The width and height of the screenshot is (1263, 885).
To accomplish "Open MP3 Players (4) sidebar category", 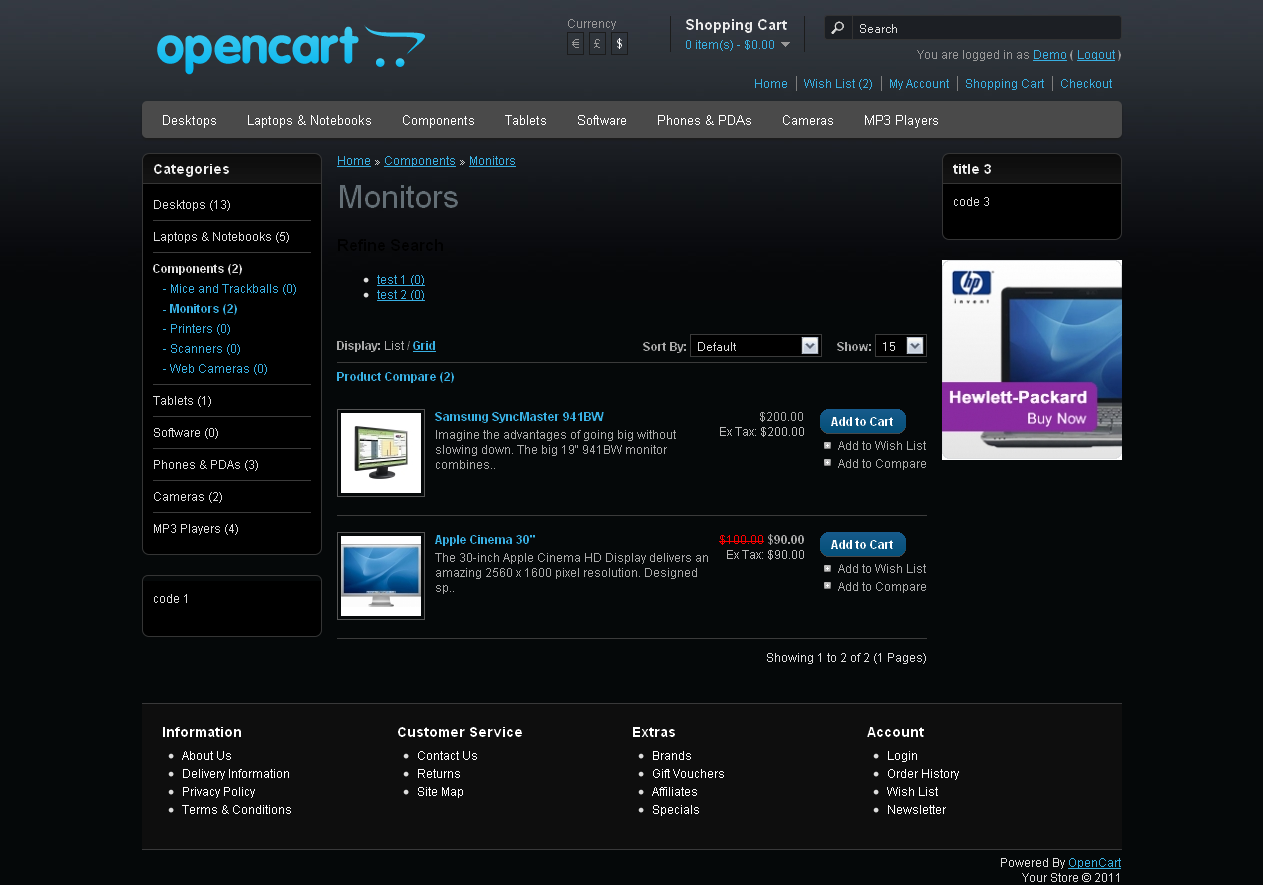I will (x=196, y=529).
